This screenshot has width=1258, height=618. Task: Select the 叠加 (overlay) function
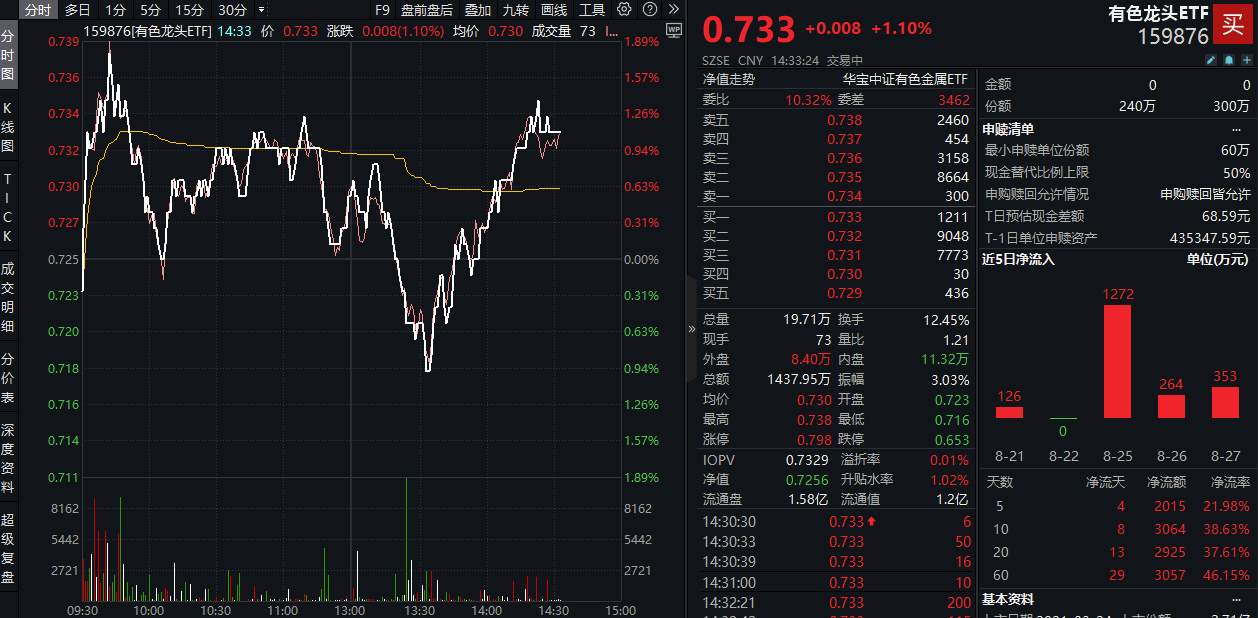tap(477, 8)
